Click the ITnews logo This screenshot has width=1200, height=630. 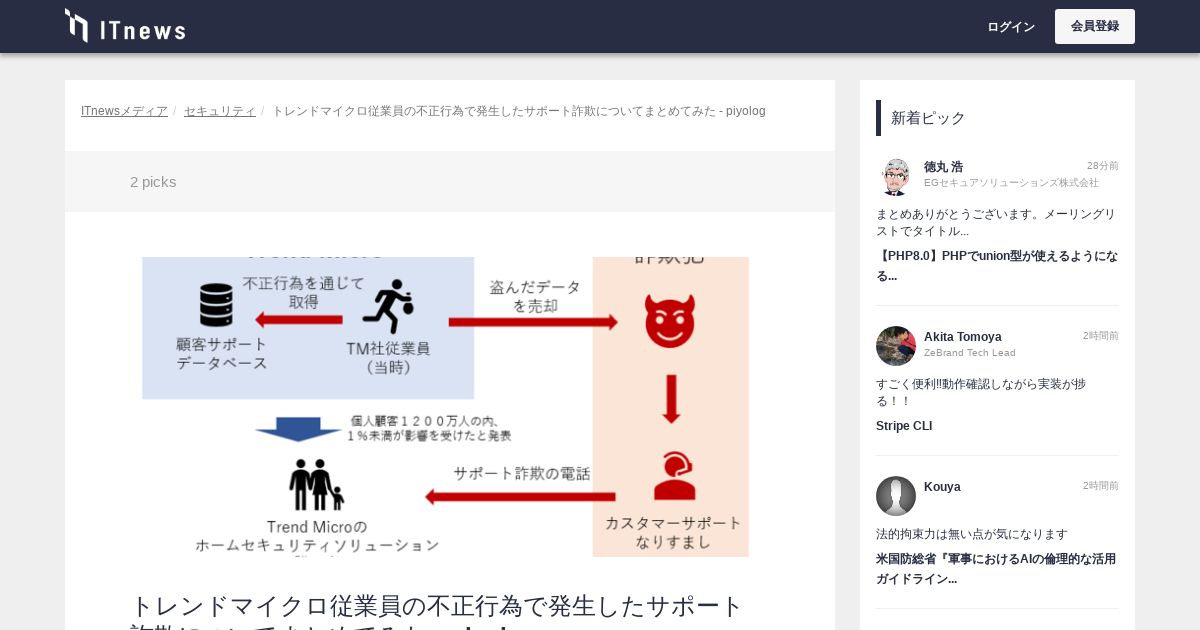pyautogui.click(x=125, y=26)
